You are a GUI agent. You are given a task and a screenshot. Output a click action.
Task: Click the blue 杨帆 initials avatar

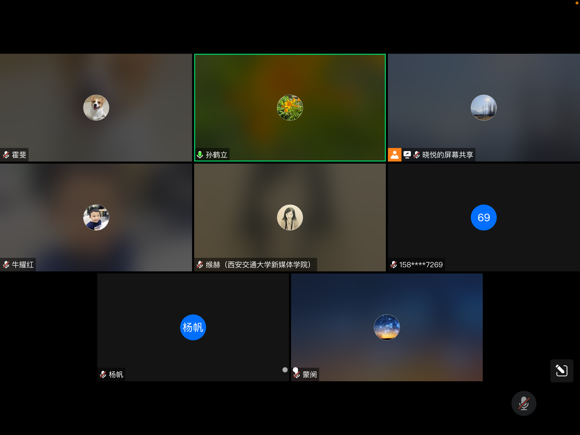coord(193,327)
